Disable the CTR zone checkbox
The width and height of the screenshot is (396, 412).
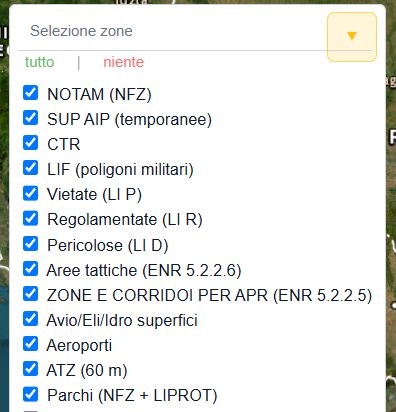[x=30, y=143]
